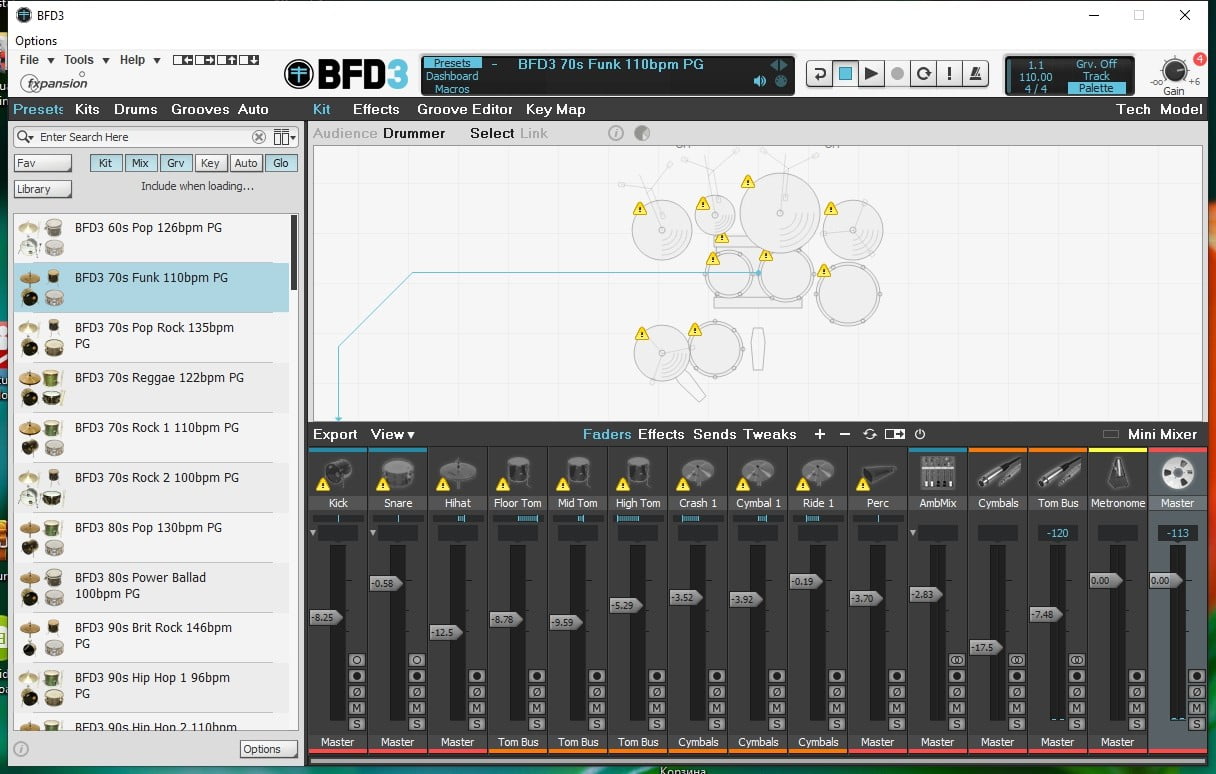Toggle the Mix include filter
This screenshot has height=774, width=1216.
[x=140, y=163]
